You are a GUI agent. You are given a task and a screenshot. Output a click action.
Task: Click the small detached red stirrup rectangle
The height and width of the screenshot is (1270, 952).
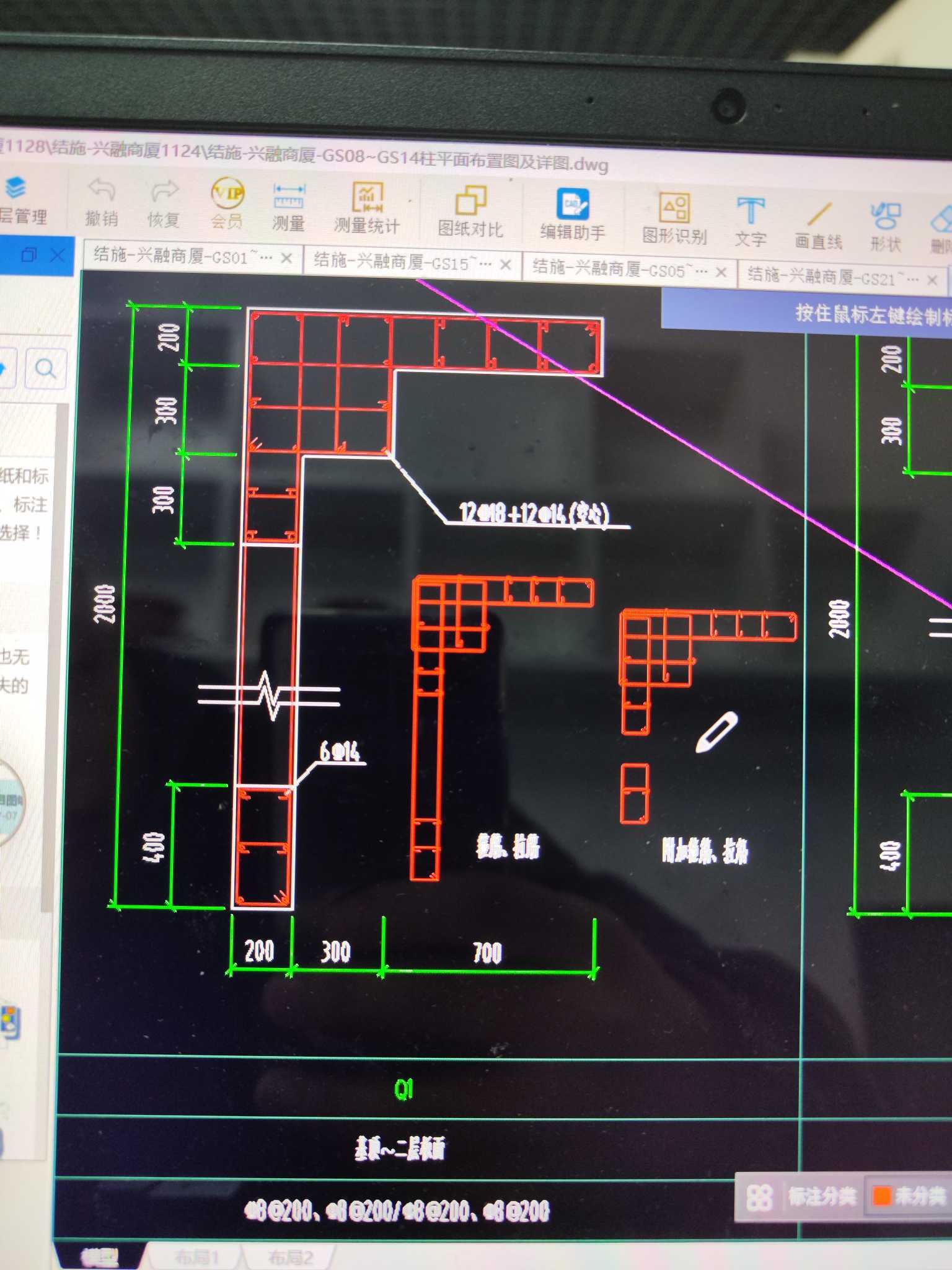tap(635, 794)
